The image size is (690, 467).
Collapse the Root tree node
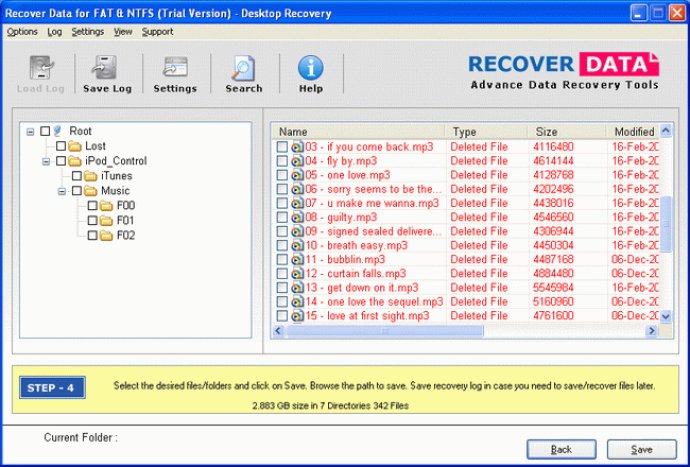[30, 132]
